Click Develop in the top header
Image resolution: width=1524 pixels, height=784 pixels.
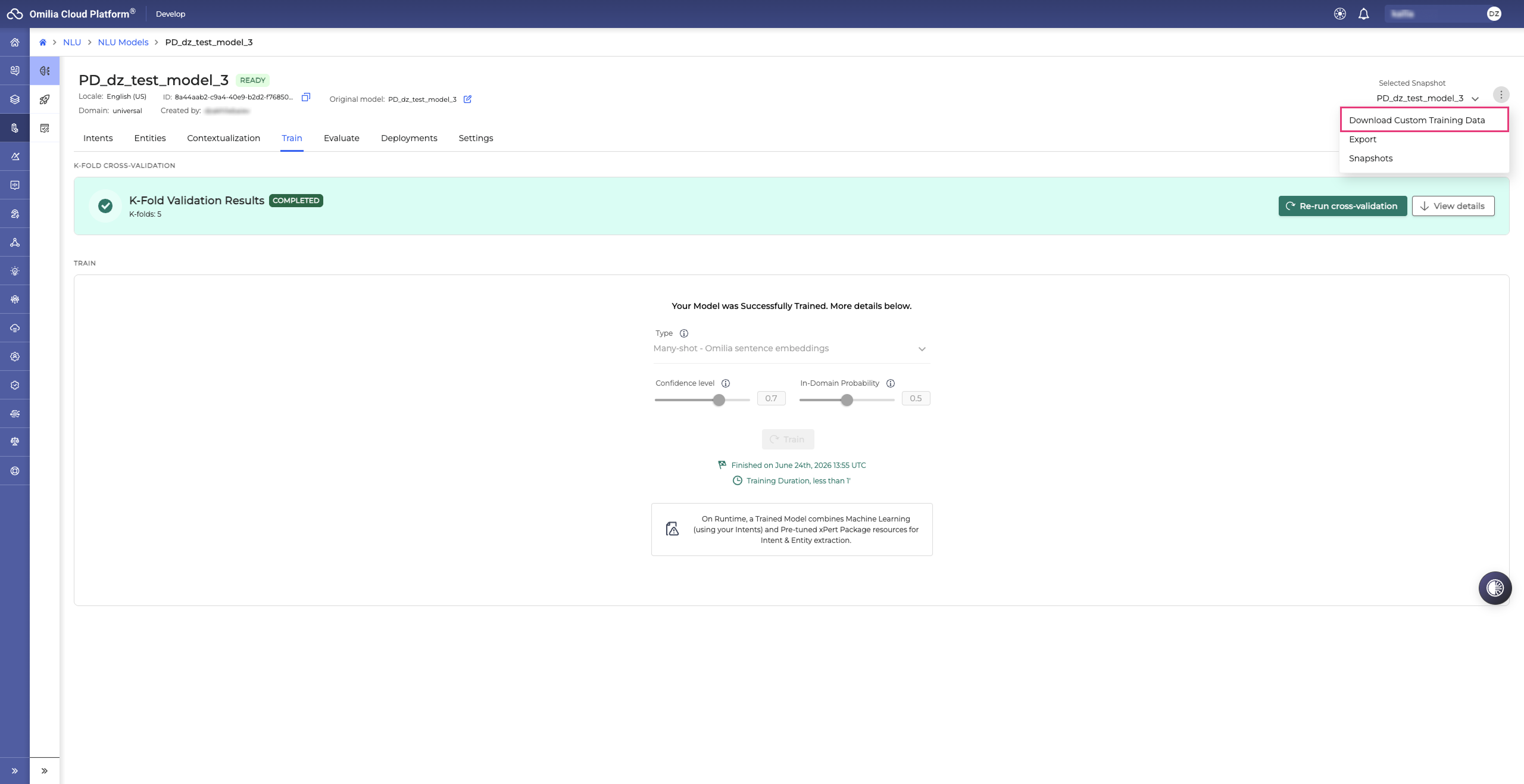(170, 14)
